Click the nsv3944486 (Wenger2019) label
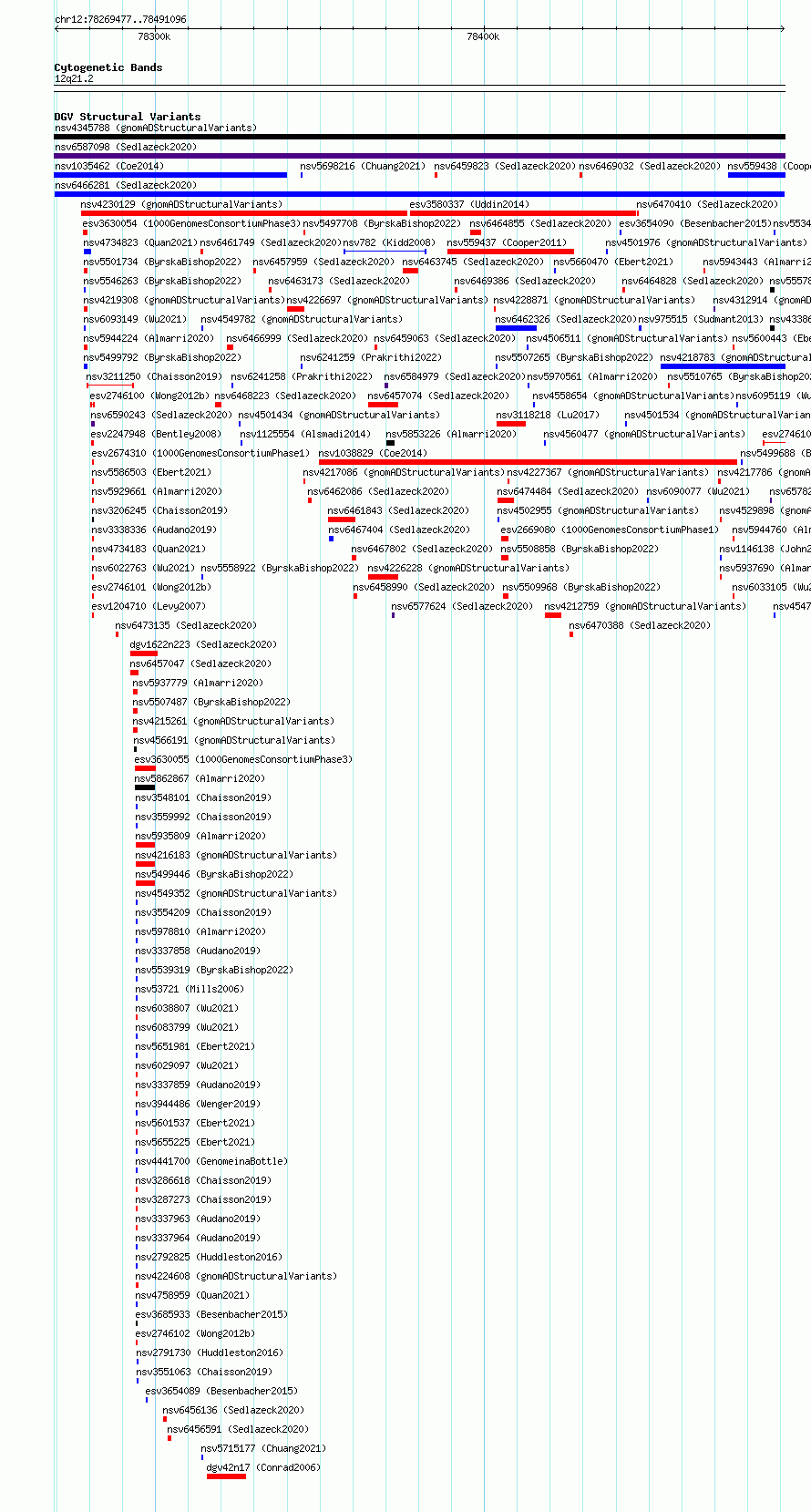The height and width of the screenshot is (1512, 811). 199,1104
